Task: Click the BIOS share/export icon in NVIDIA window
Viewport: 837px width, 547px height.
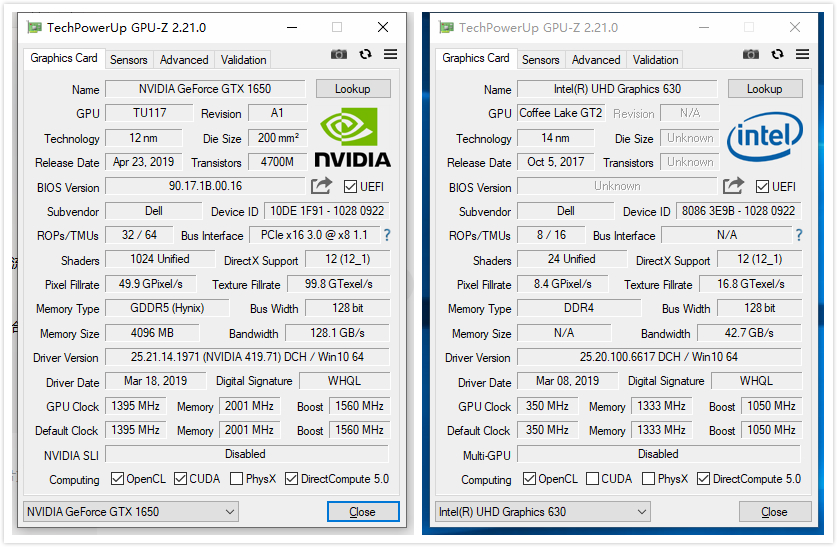Action: pyautogui.click(x=322, y=186)
